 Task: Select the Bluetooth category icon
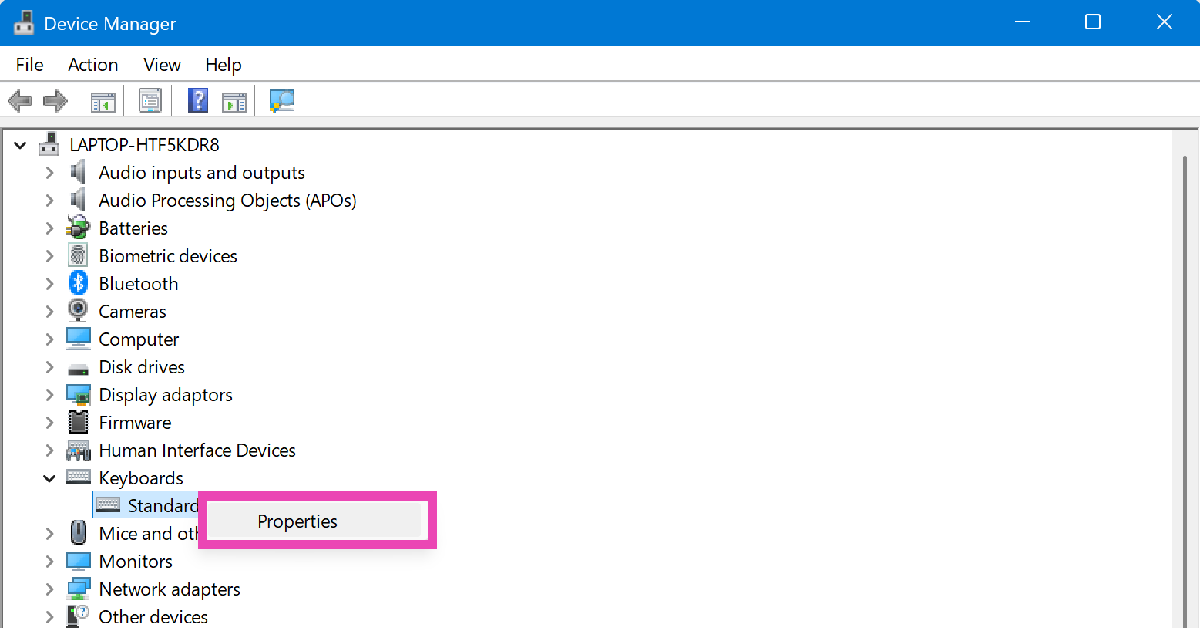pos(78,284)
